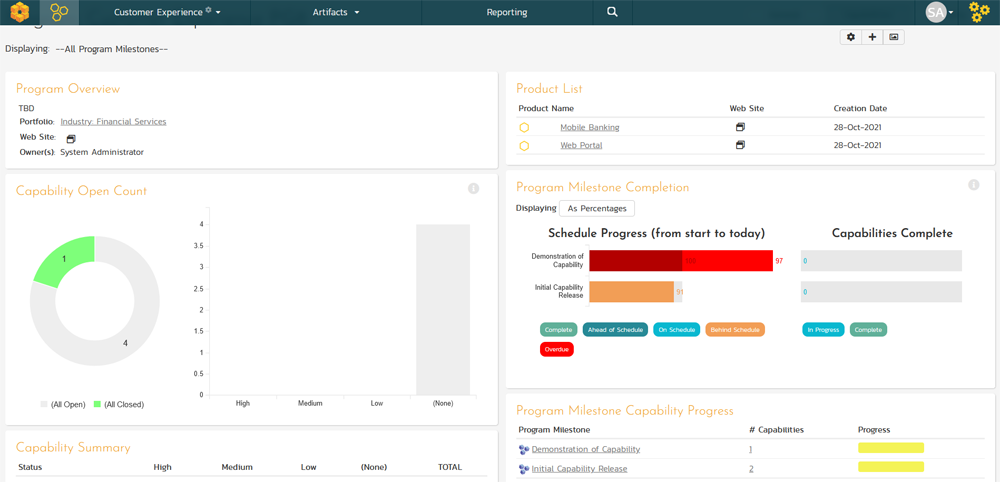
Task: Open the program hexagons icon in navbar
Action: 59,12
